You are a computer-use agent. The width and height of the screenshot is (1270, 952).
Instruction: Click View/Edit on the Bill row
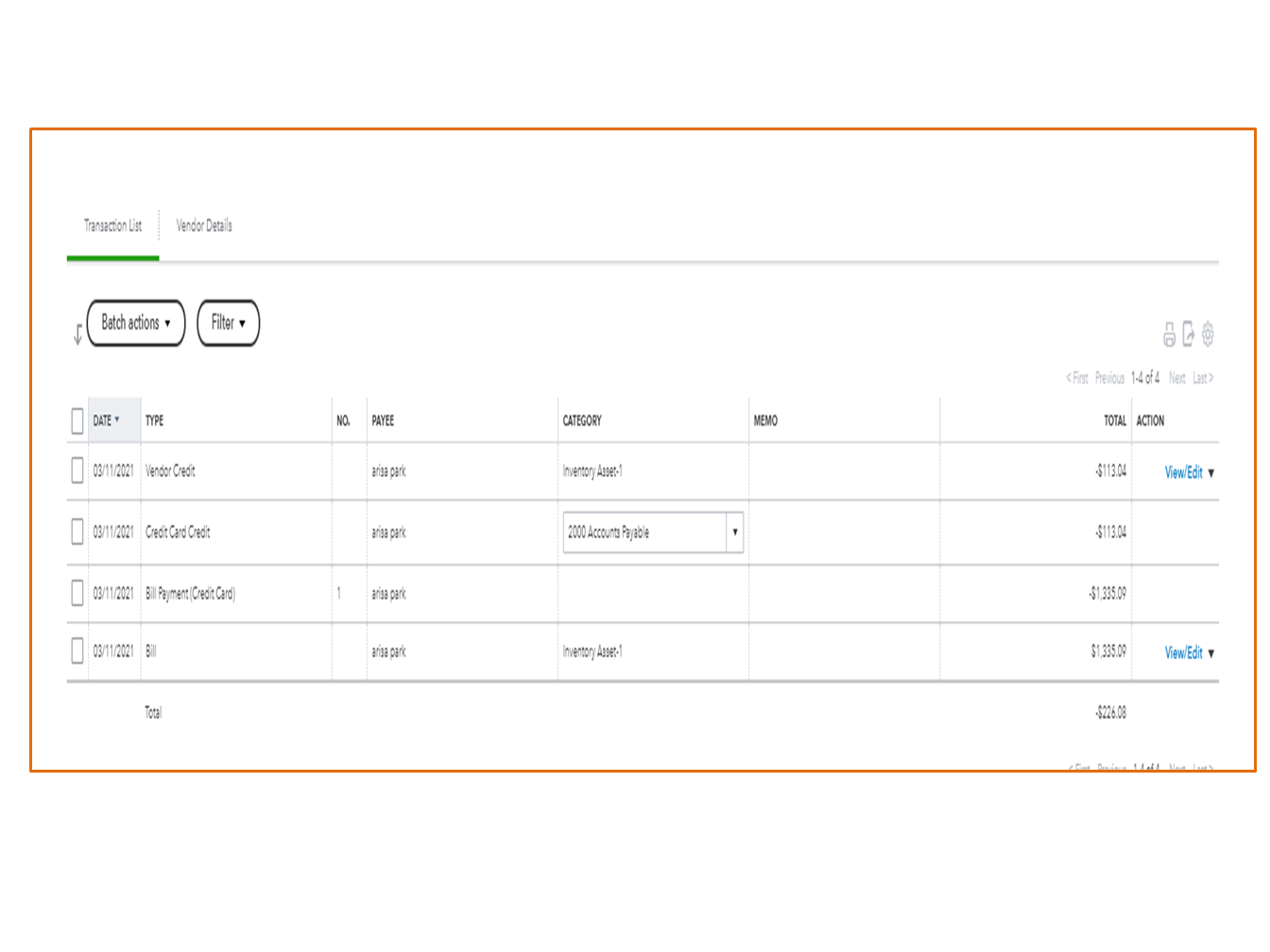click(1184, 652)
